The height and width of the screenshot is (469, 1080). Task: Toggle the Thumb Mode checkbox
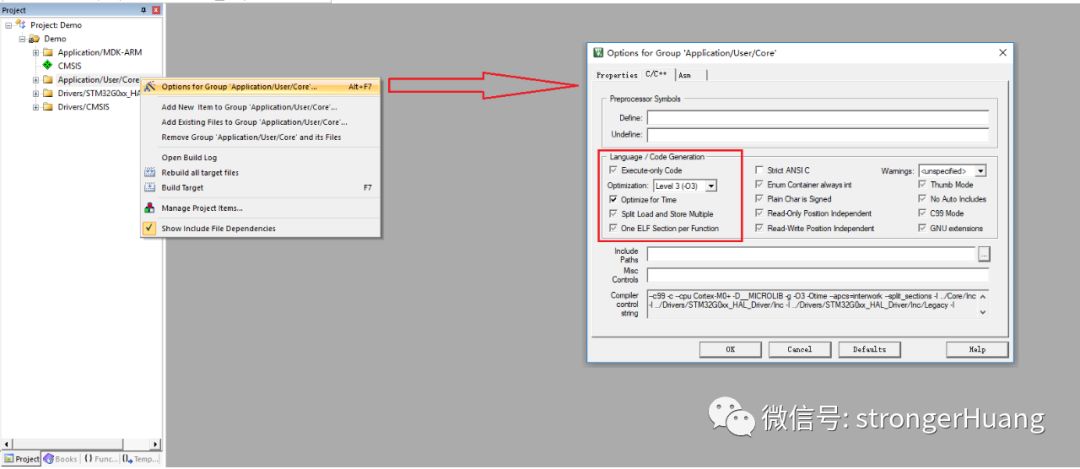coord(923,185)
